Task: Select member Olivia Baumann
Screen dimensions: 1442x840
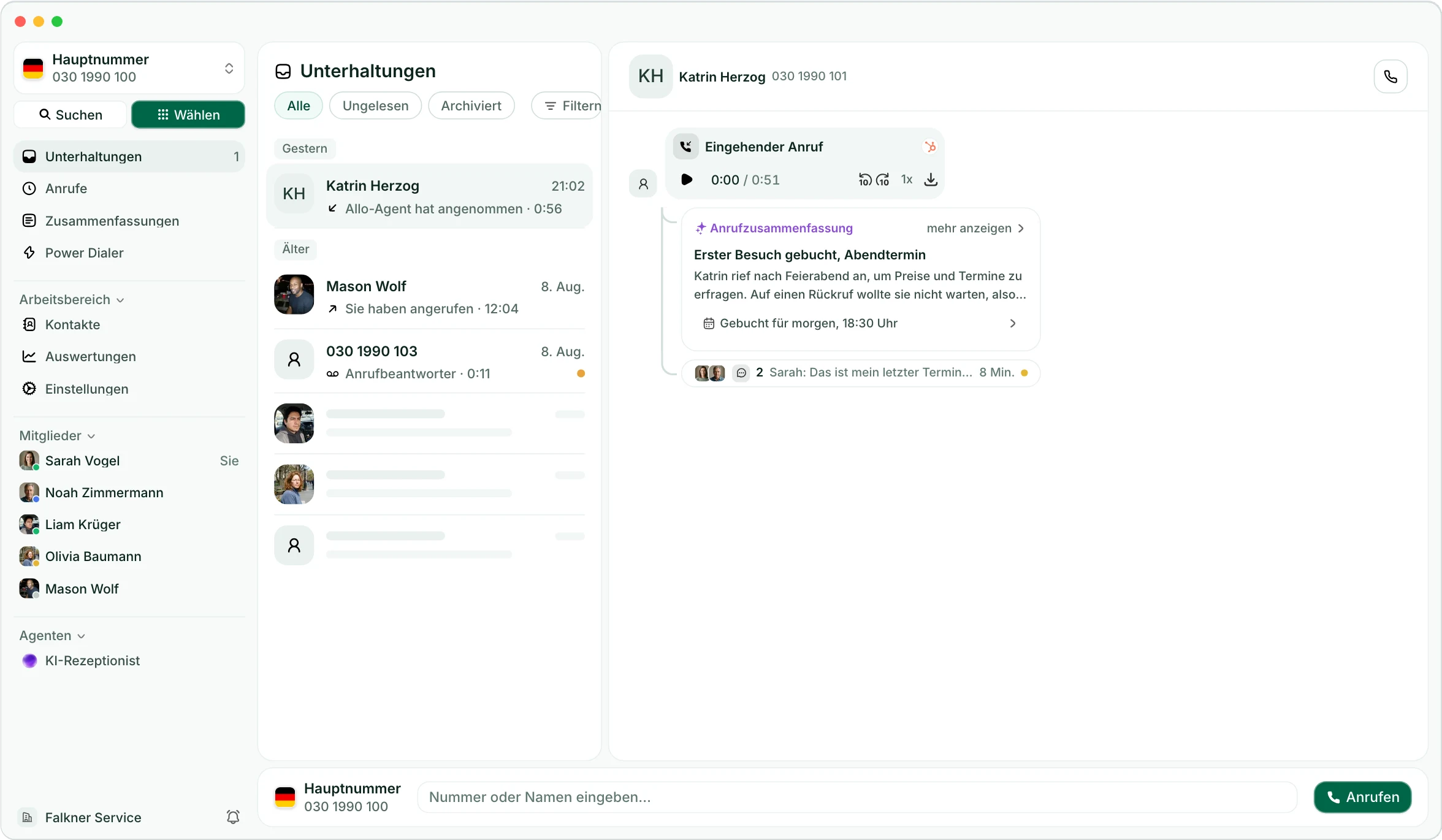Action: click(129, 556)
